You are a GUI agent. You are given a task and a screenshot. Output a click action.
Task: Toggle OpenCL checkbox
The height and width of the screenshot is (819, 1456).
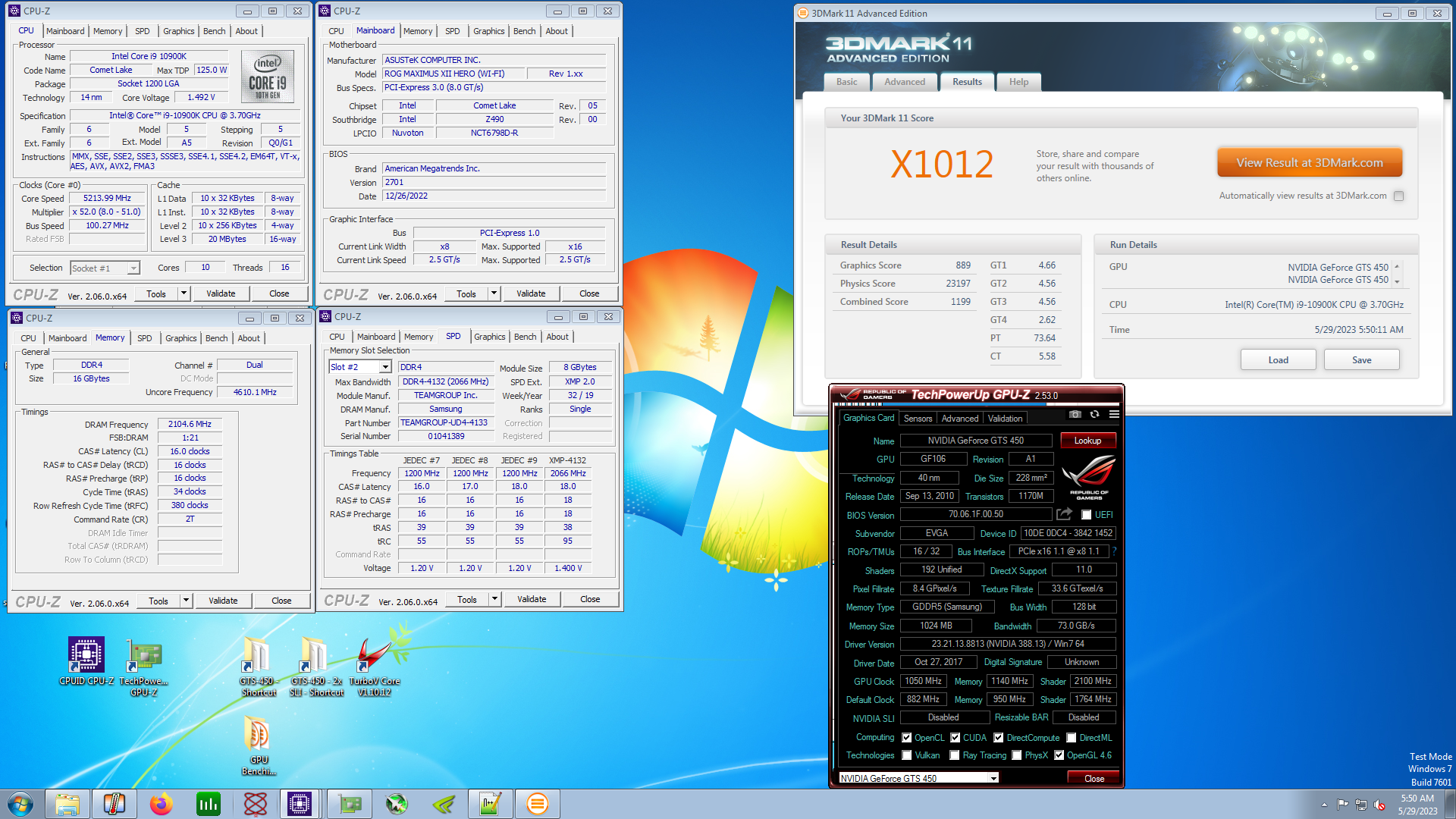pos(906,738)
